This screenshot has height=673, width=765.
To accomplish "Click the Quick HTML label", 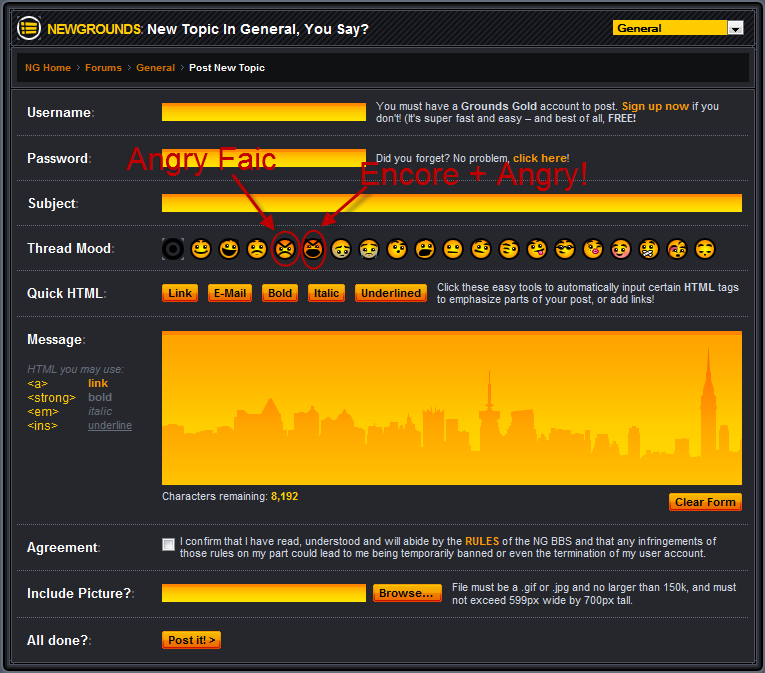I will [x=66, y=293].
